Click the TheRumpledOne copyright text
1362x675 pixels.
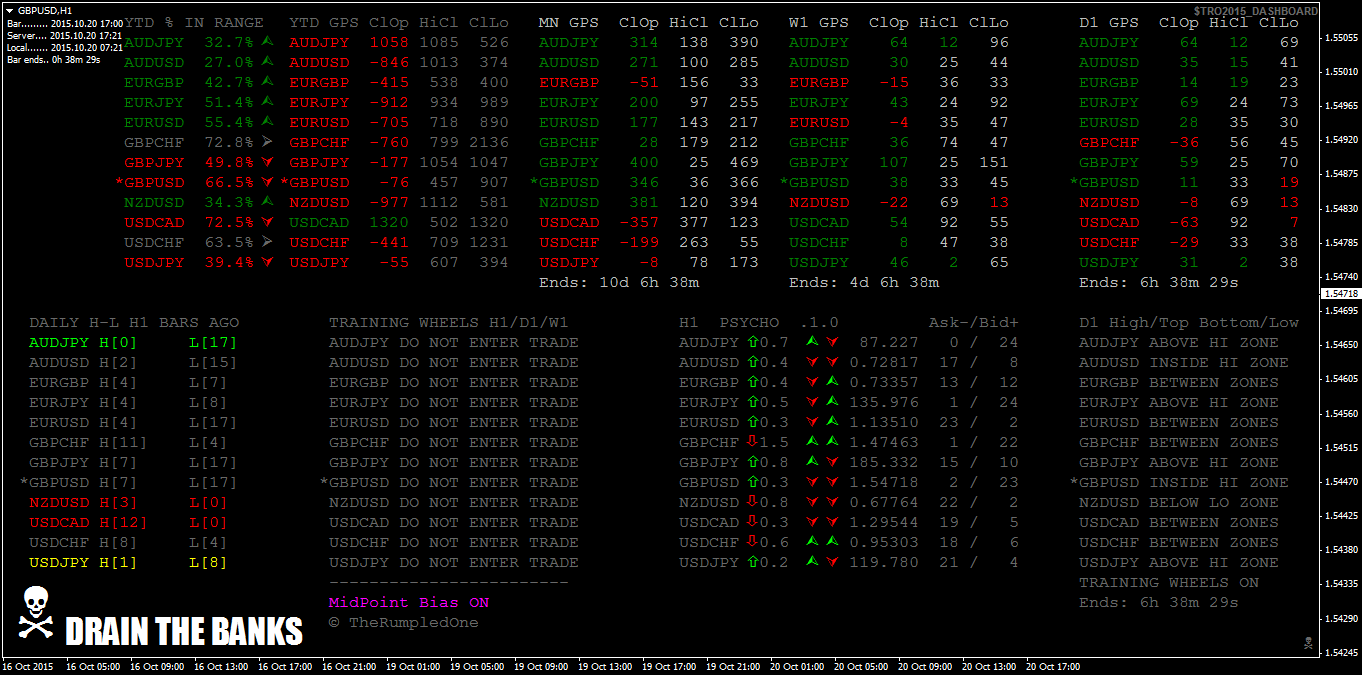[404, 623]
